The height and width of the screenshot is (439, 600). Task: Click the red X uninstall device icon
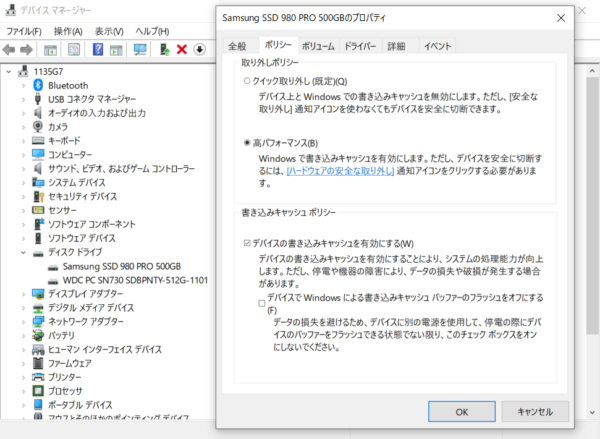point(182,49)
